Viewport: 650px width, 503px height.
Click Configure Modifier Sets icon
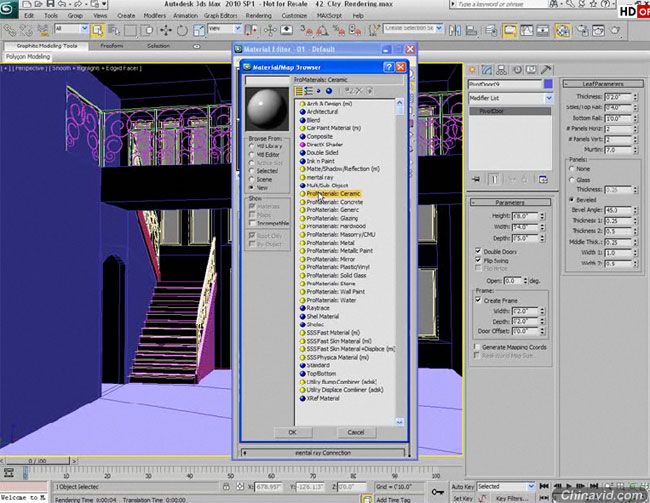(543, 179)
